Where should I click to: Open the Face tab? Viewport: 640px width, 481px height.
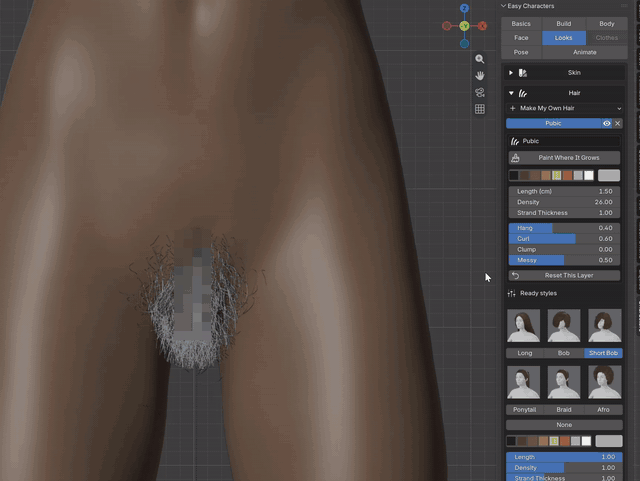click(521, 38)
